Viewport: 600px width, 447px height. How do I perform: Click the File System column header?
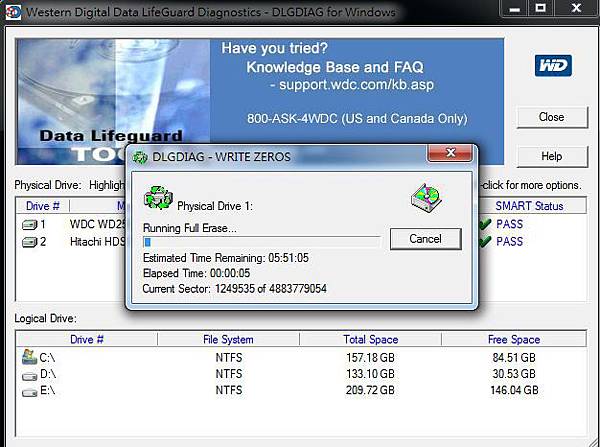pos(228,339)
